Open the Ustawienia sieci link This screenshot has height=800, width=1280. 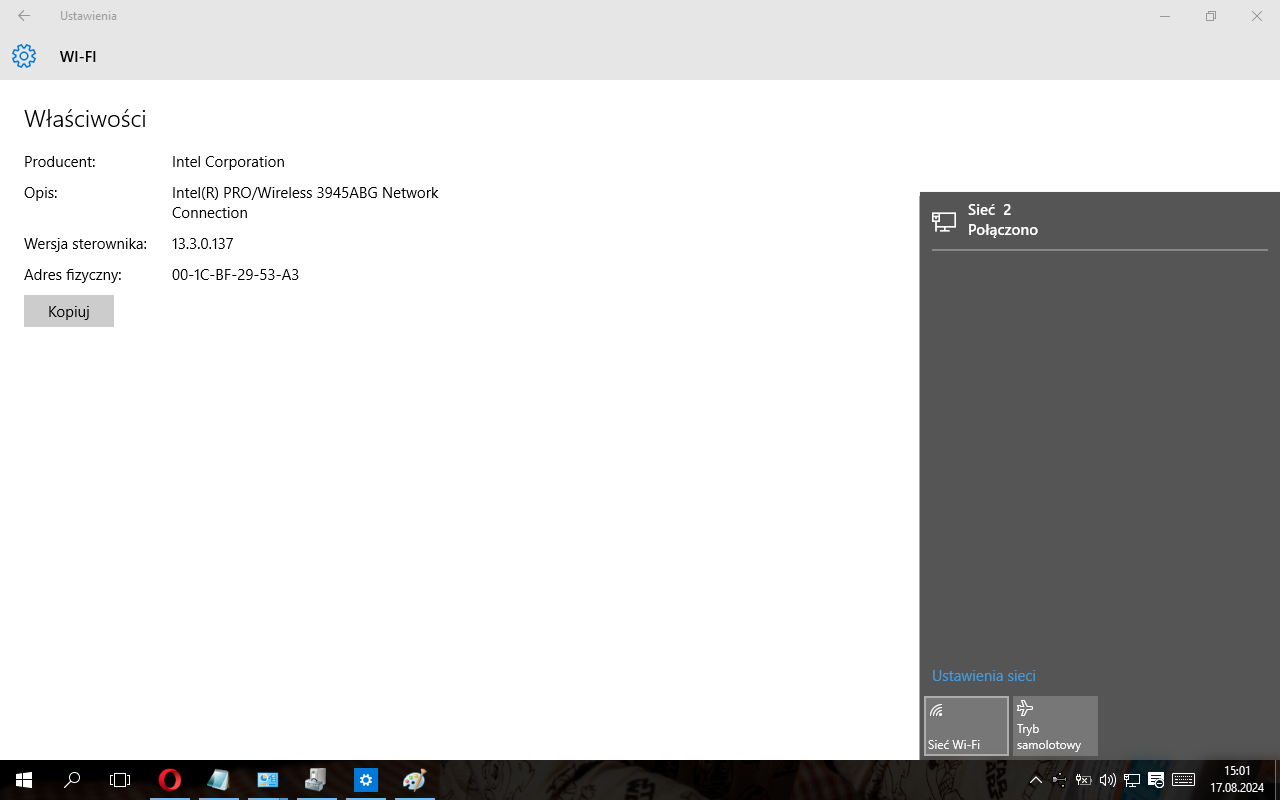[x=984, y=676]
